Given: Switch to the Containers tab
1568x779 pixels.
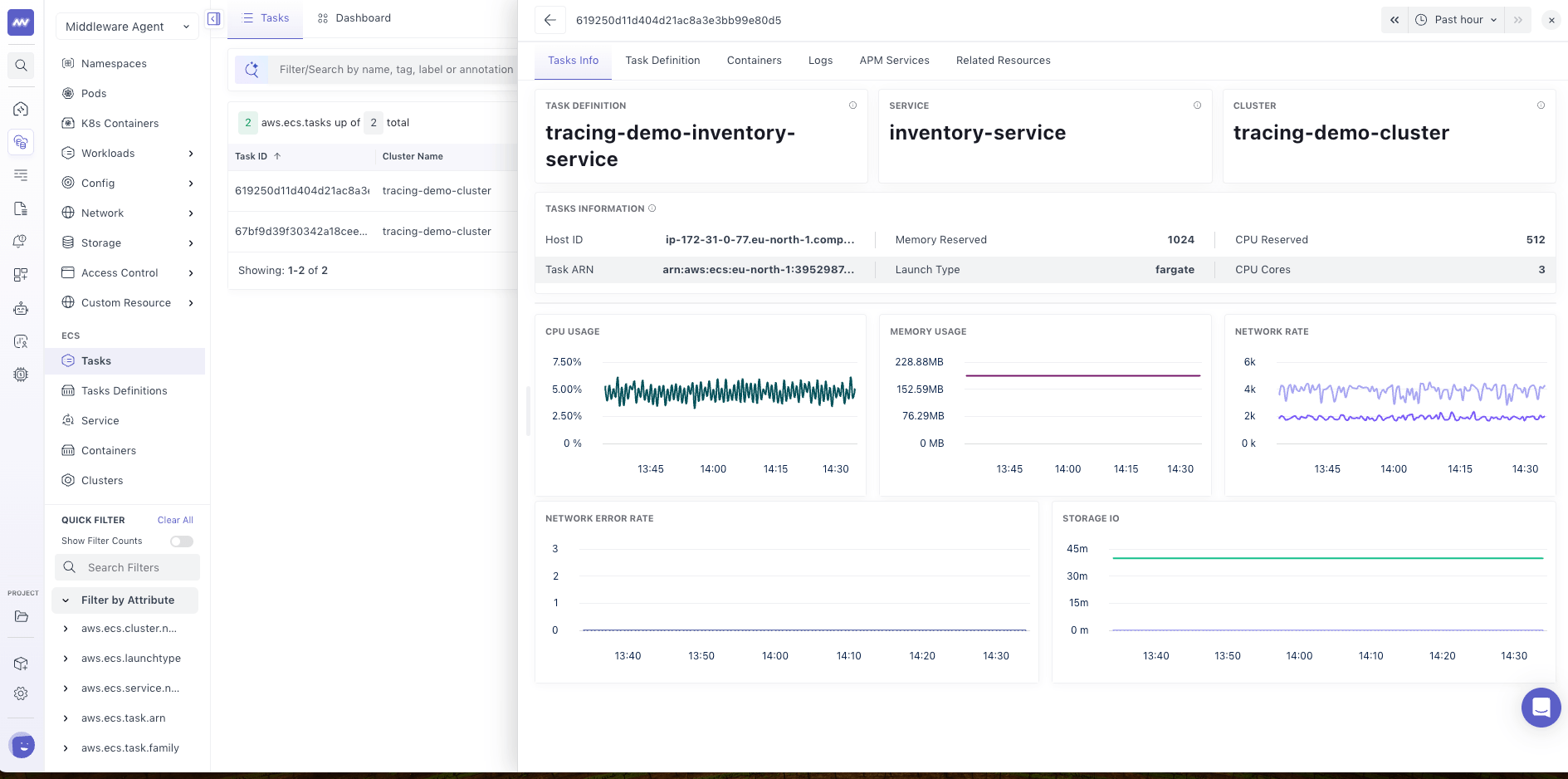Looking at the screenshot, I should [754, 61].
